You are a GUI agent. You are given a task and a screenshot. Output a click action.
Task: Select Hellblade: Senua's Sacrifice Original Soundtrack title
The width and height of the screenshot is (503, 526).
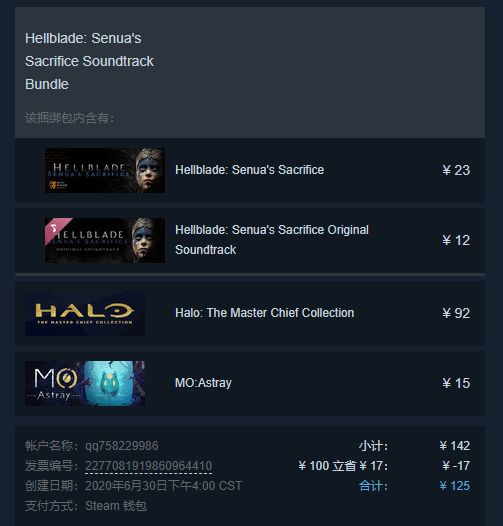272,240
